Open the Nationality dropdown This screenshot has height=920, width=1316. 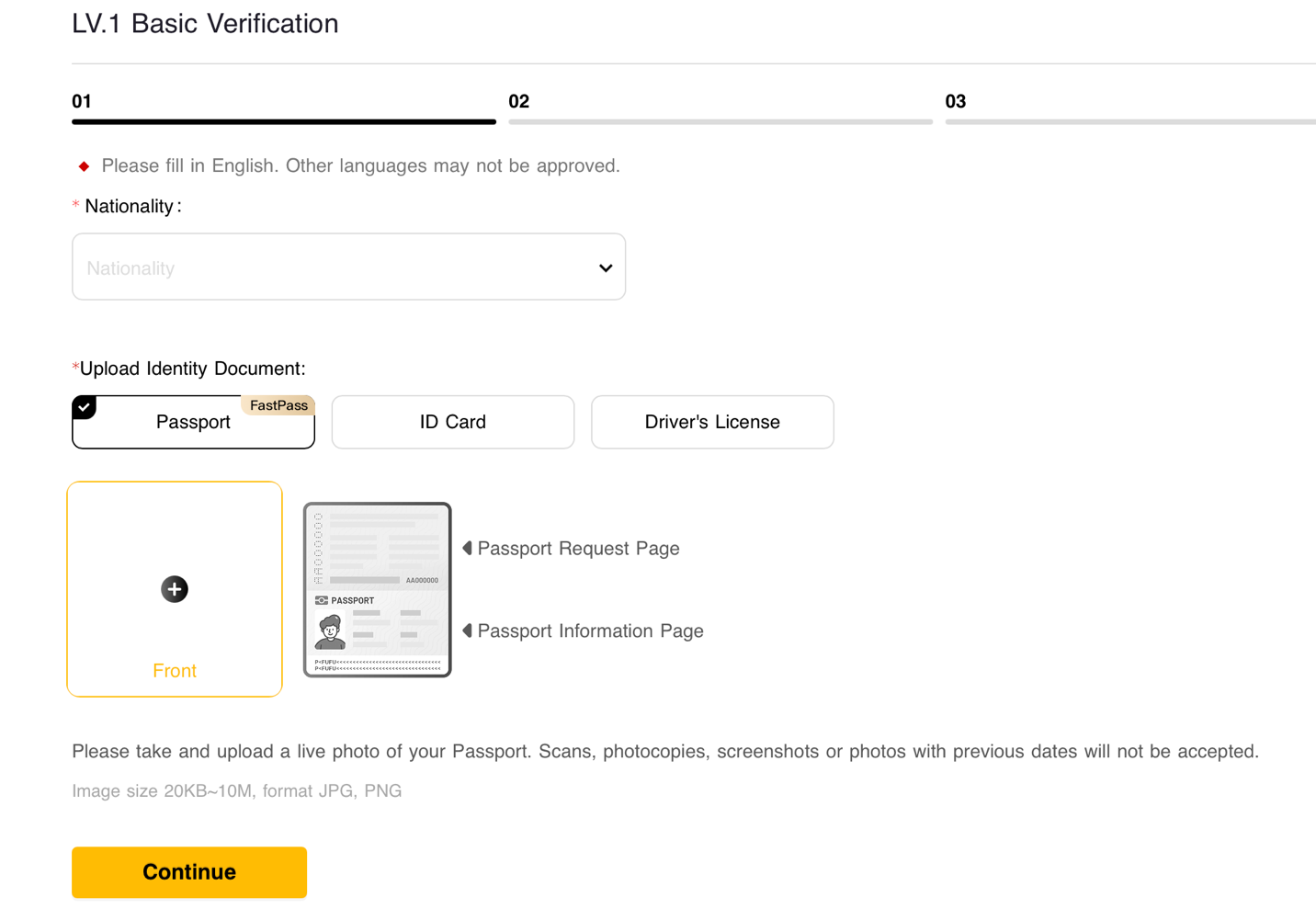[x=348, y=267]
